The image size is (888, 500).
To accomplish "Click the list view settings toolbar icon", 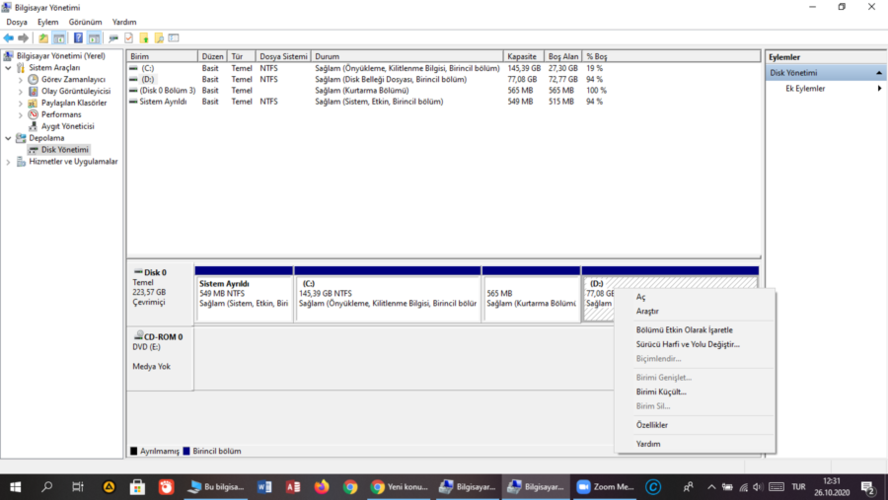I will tap(174, 38).
